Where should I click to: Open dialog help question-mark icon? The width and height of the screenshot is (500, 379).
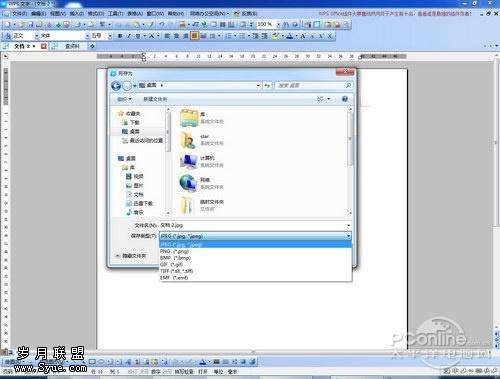(345, 99)
